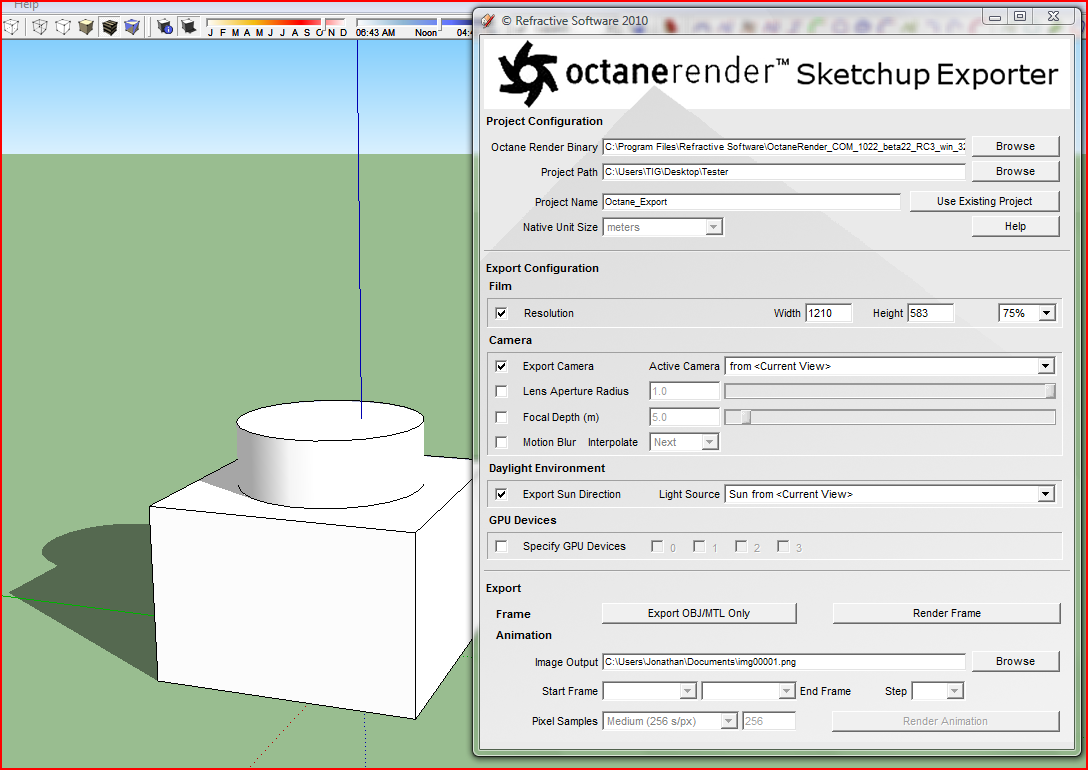Image resolution: width=1088 pixels, height=770 pixels.
Task: Browse for the Project Path
Action: pos(1015,171)
